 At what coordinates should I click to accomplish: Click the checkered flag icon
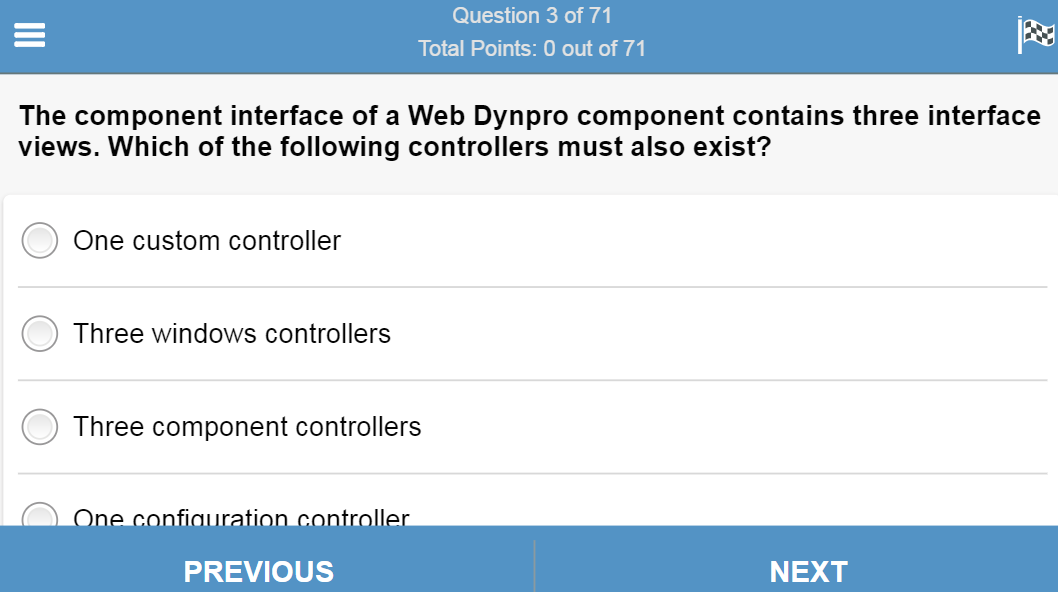[1036, 34]
